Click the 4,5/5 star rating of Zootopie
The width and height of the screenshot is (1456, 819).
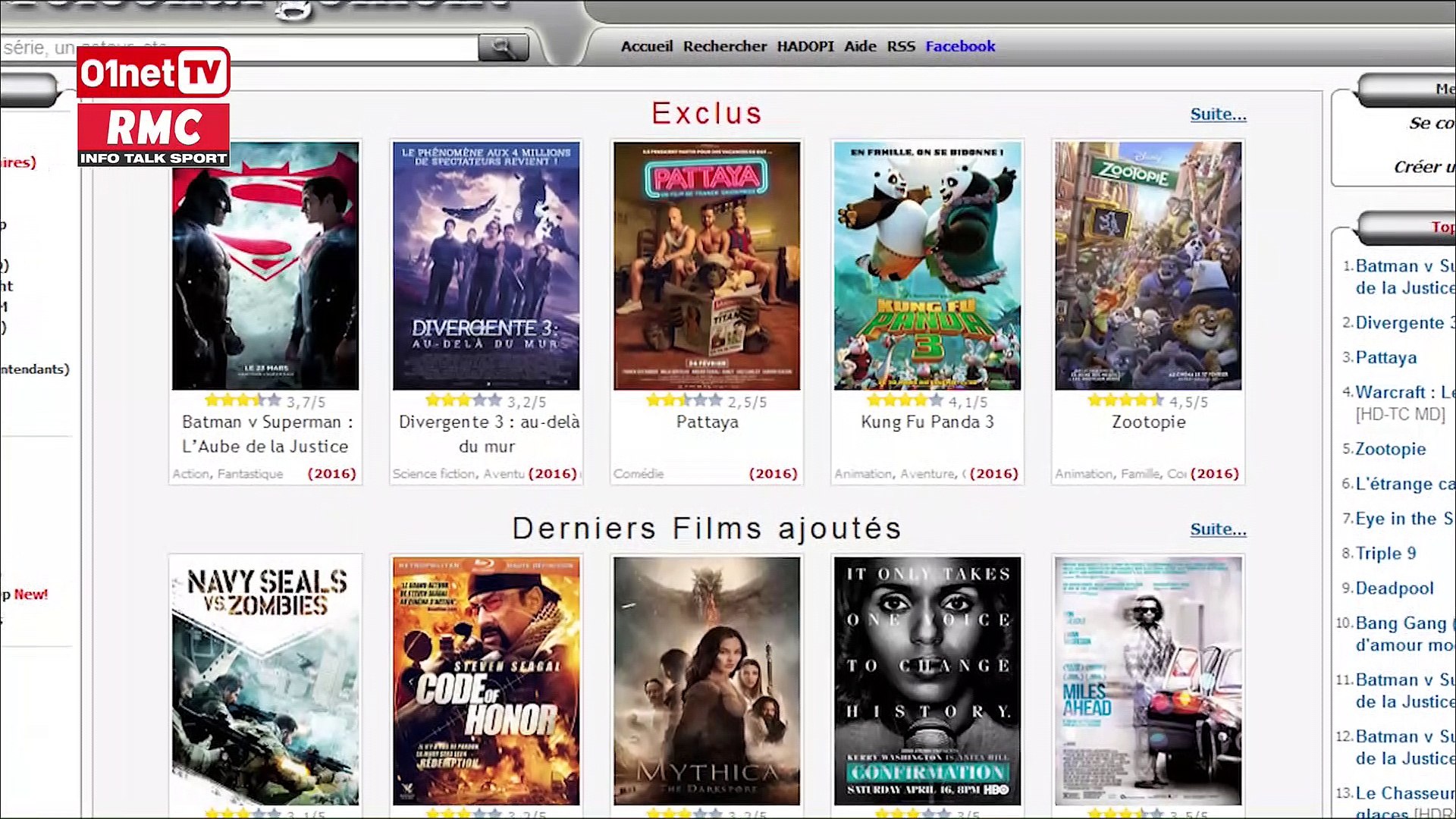click(x=1148, y=401)
